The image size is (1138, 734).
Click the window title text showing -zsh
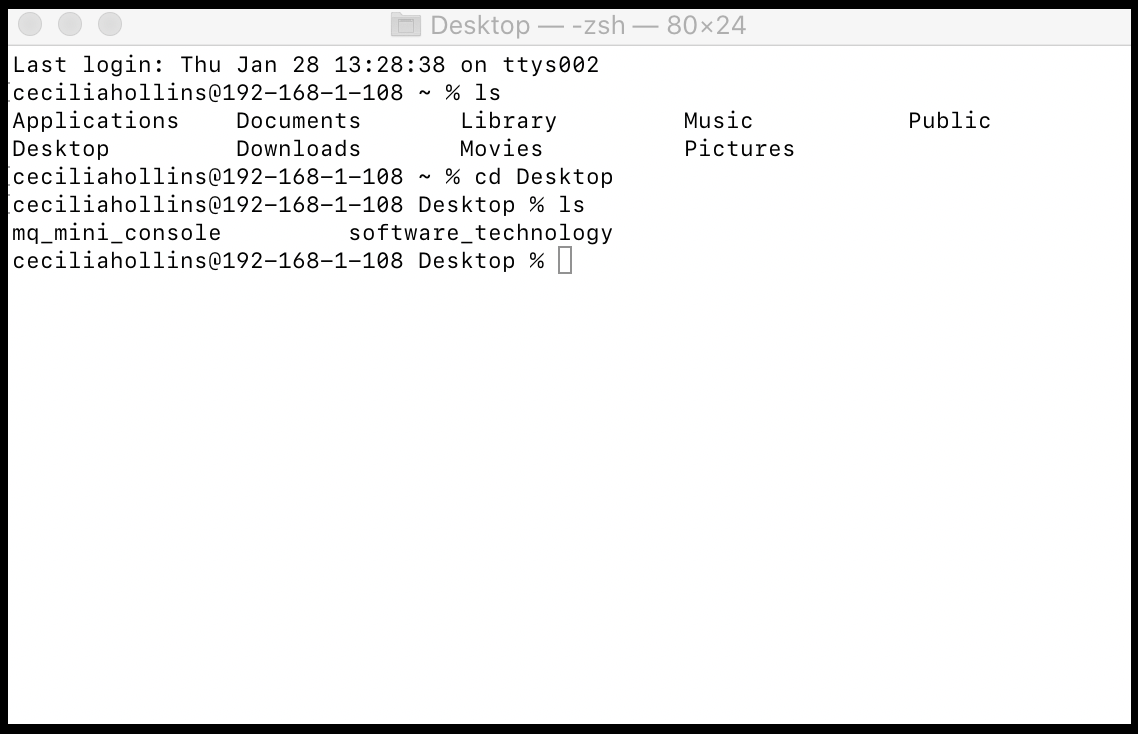[599, 25]
